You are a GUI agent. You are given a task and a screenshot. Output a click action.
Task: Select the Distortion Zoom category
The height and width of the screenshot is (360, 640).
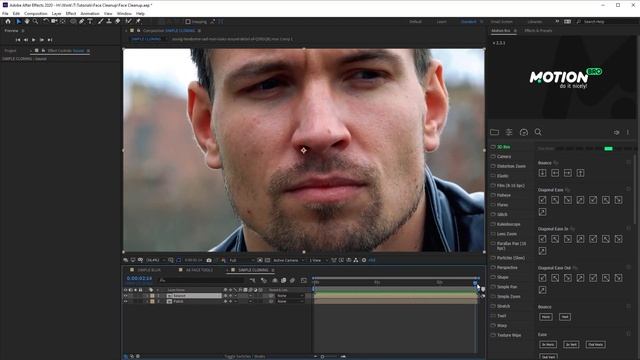[511, 166]
